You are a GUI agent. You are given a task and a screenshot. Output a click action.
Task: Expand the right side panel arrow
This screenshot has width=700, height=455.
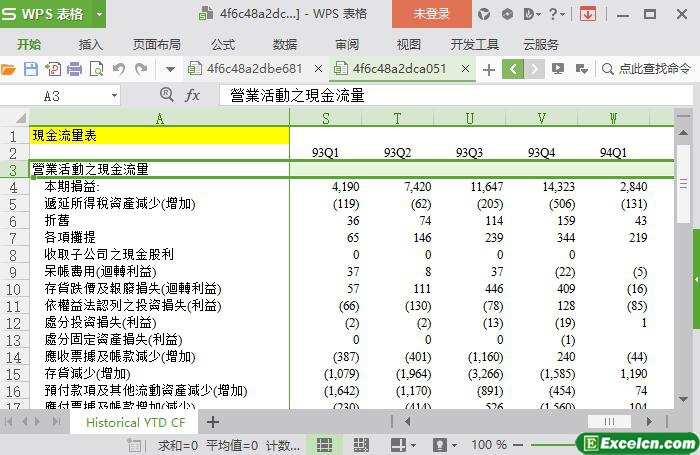696,280
